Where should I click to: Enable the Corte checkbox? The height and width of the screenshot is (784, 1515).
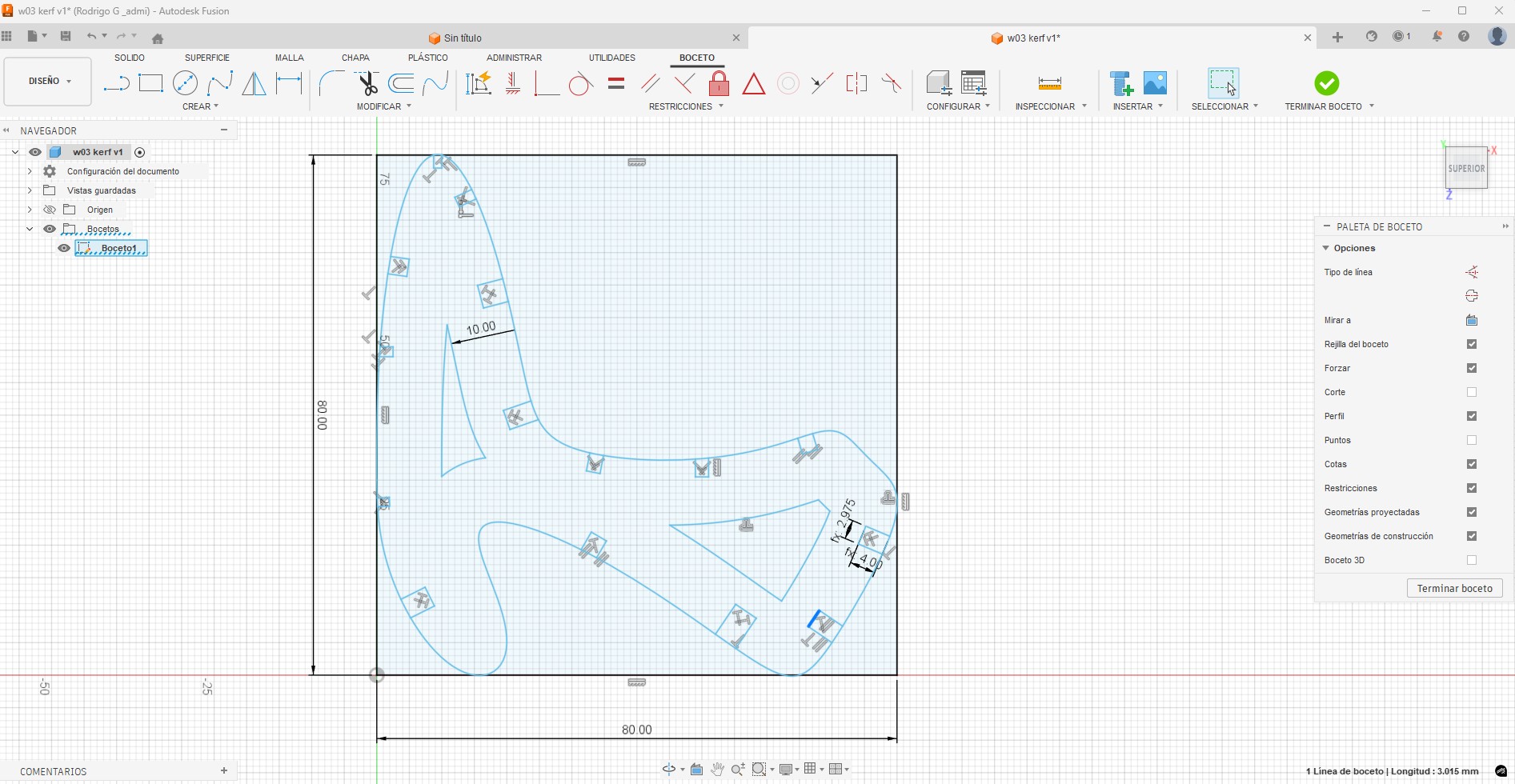tap(1472, 392)
